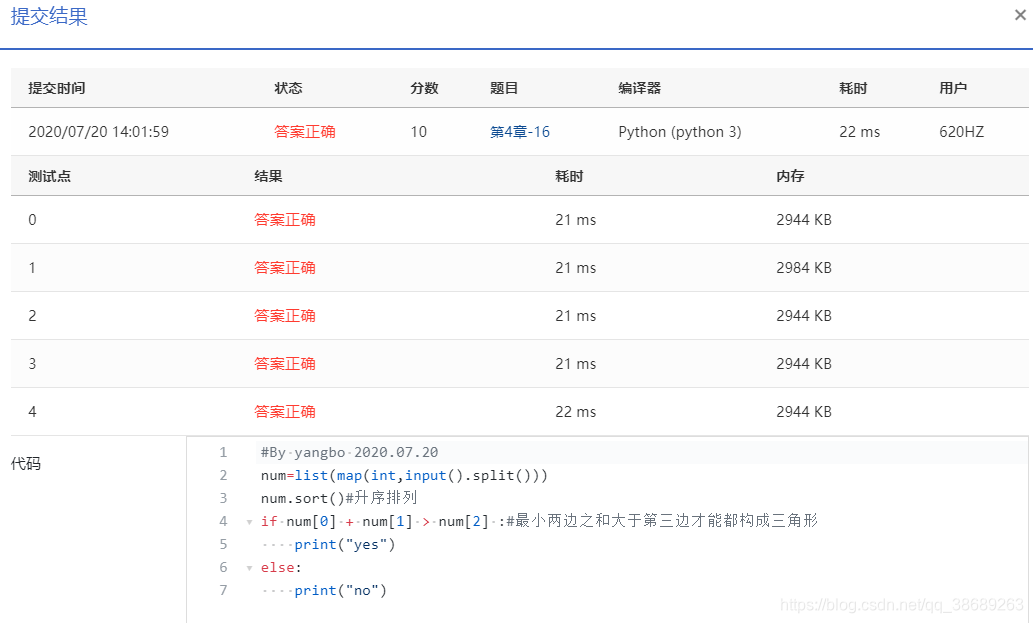Image resolution: width=1033 pixels, height=623 pixels.
Task: Click the 状态 column header
Action: 288,88
